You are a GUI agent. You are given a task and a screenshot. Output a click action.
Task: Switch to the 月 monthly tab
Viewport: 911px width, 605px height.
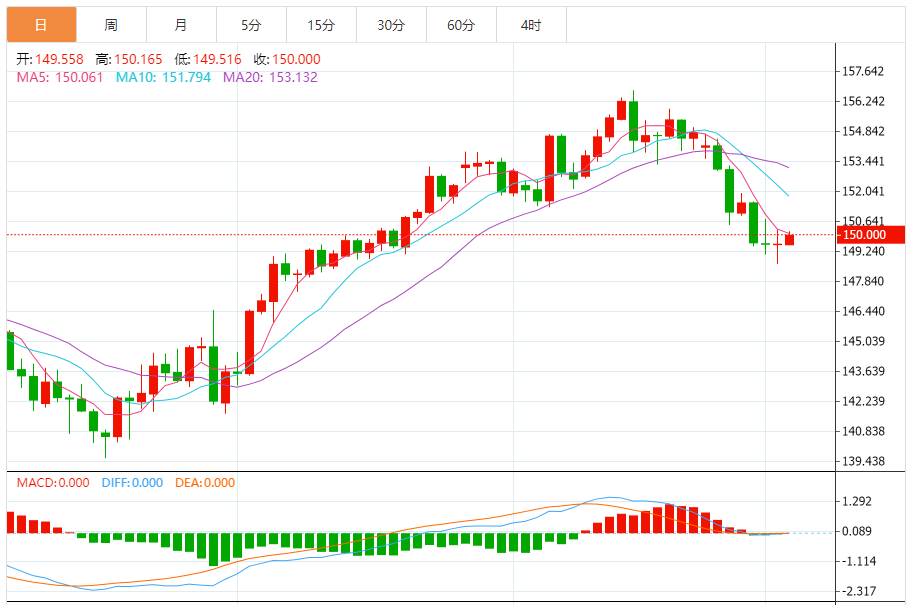(x=181, y=25)
